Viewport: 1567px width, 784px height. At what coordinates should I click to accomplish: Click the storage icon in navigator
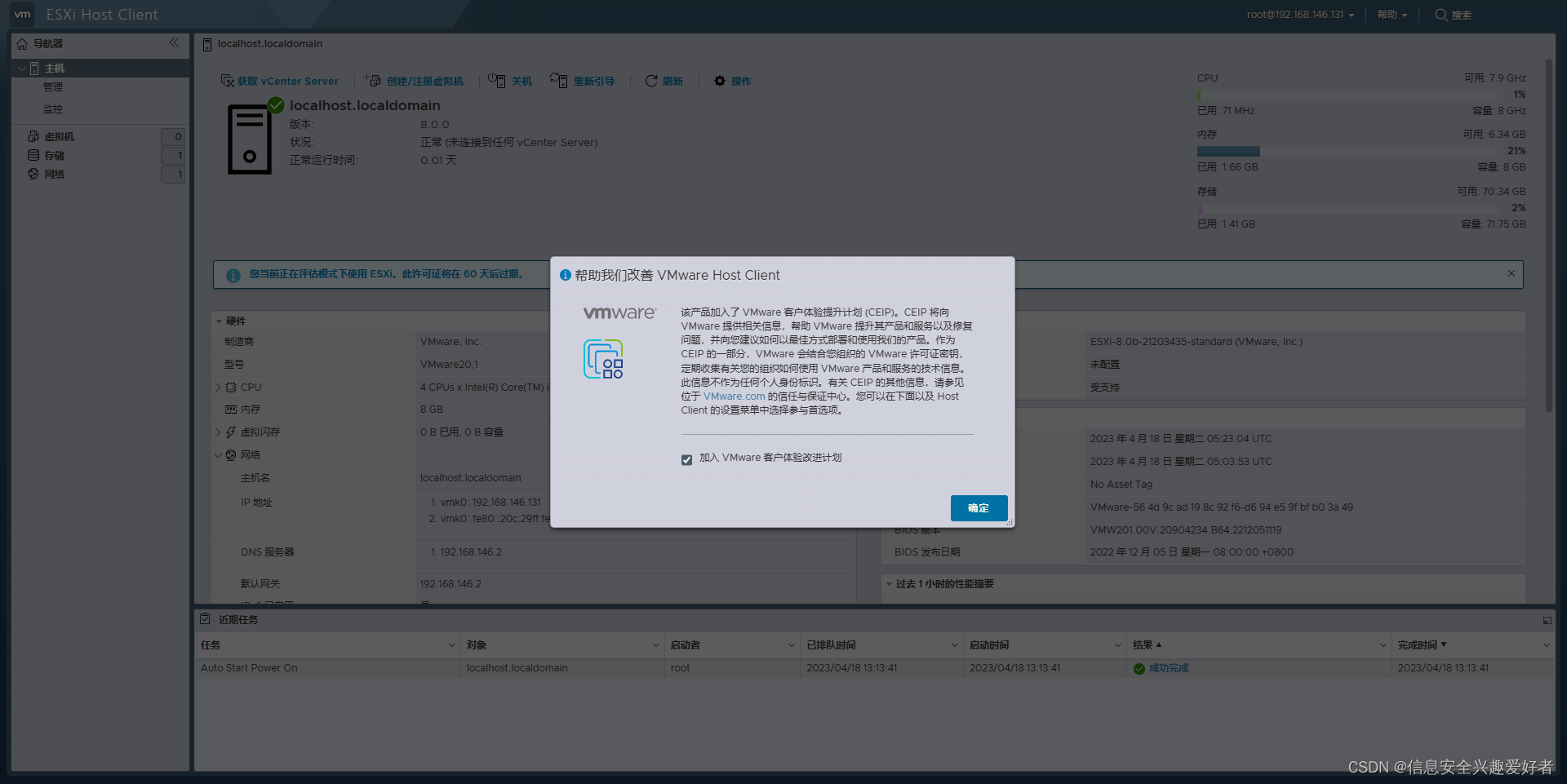[33, 155]
